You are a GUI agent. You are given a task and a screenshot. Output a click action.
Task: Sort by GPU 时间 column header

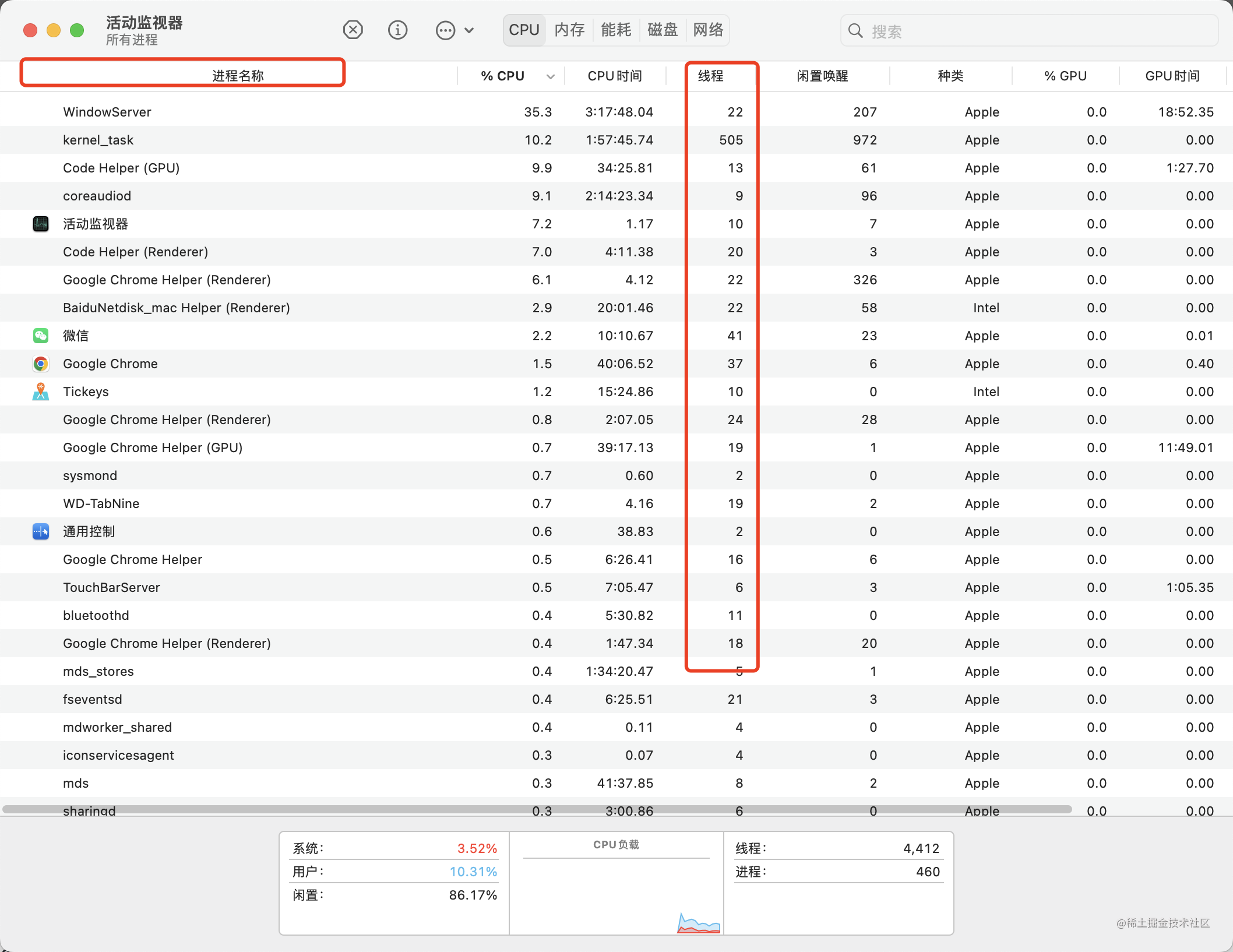(1172, 76)
